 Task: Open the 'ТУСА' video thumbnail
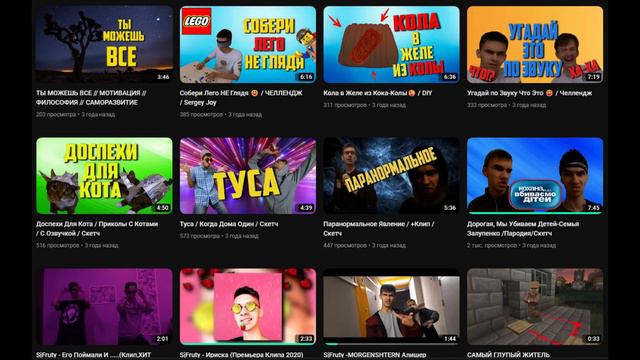(x=248, y=176)
